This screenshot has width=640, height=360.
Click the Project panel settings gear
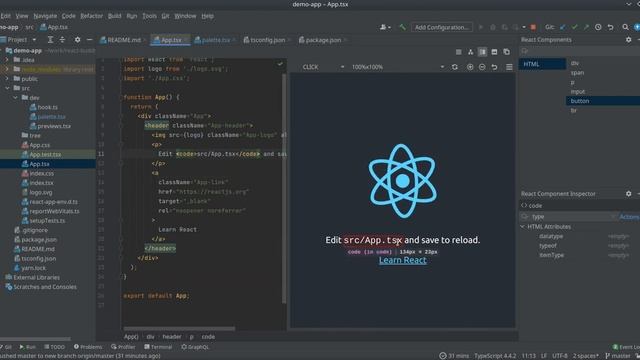(77, 40)
